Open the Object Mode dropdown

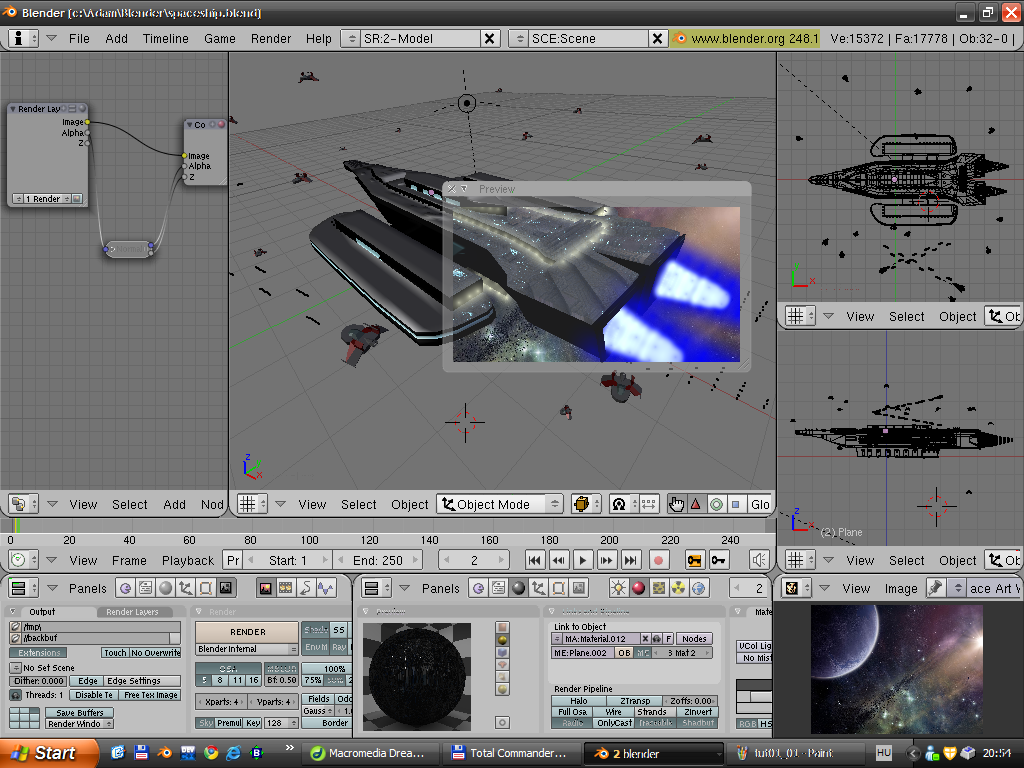tap(500, 504)
